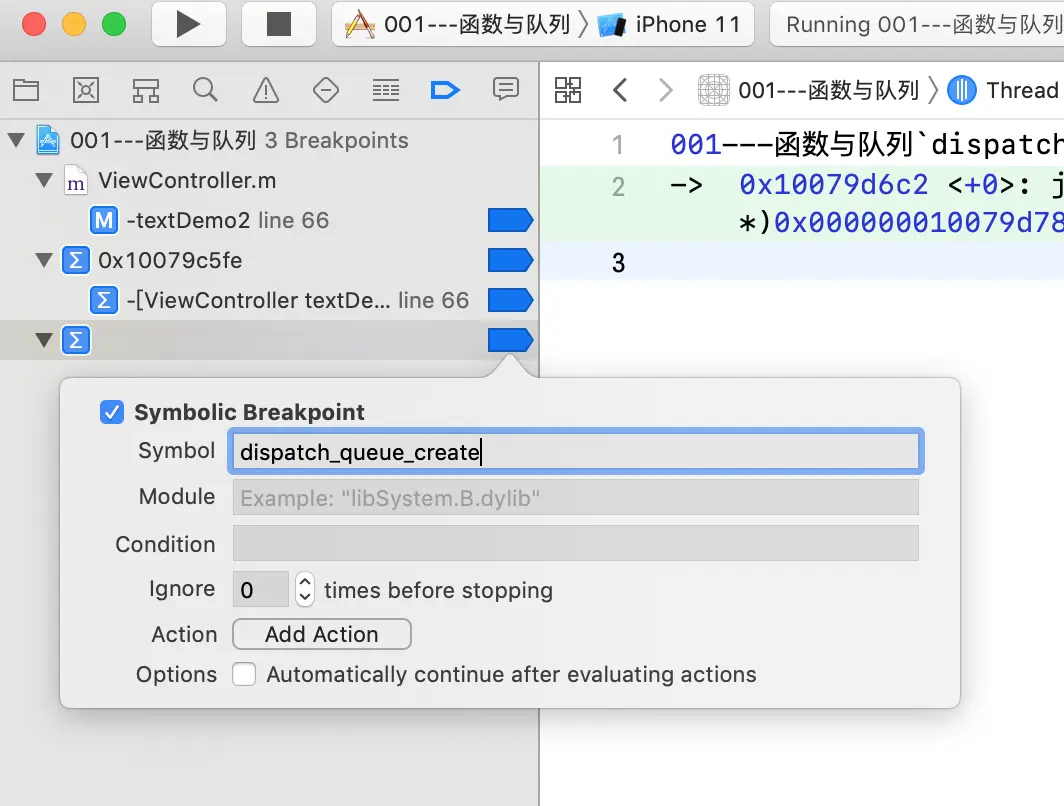The image size is (1064, 806).
Task: Click the M method icon for -textDemo2
Action: [104, 220]
